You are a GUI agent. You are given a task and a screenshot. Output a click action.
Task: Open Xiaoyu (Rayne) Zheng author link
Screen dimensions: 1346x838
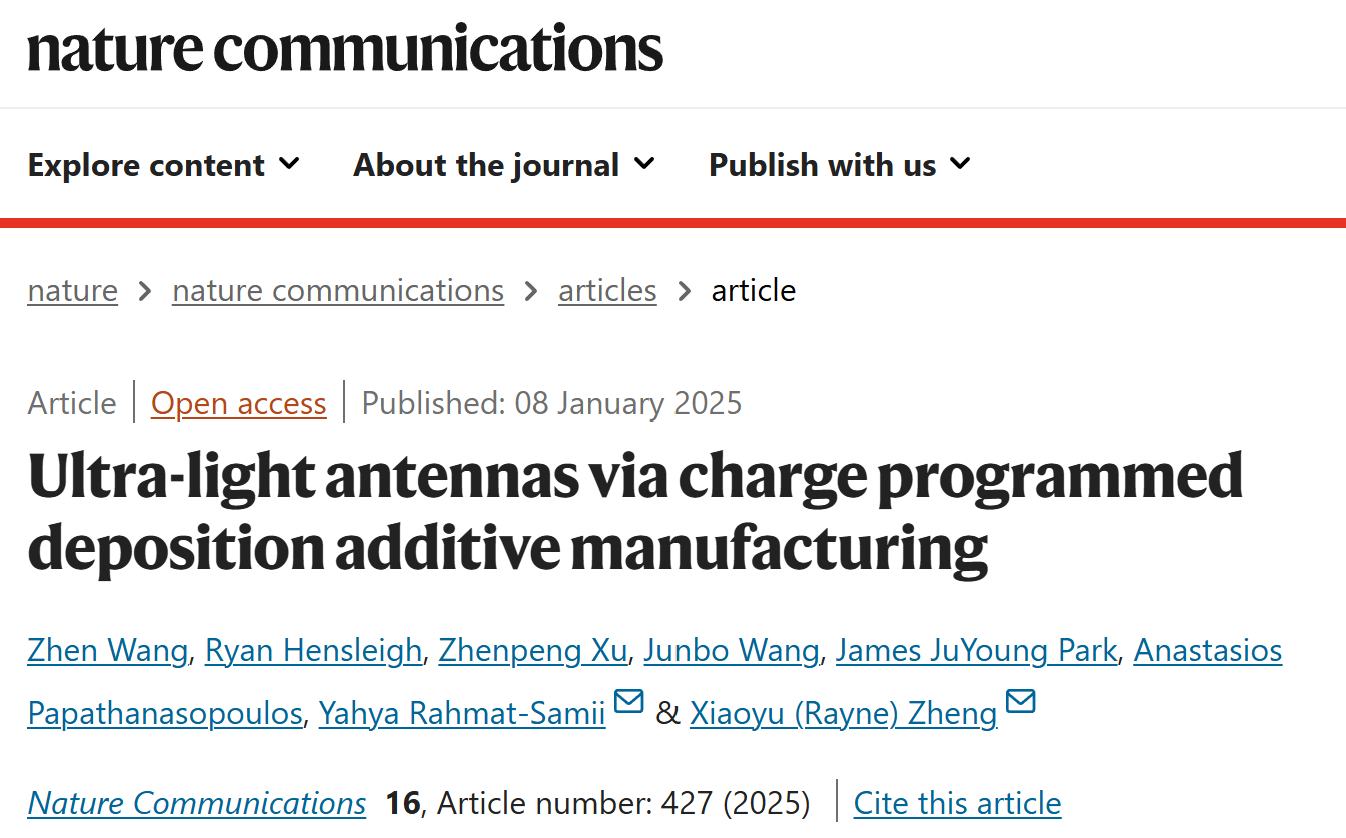click(x=843, y=714)
